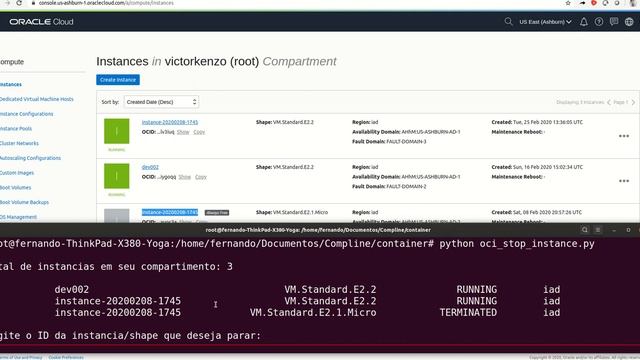Open the help question mark icon
640x360 pixels.
pos(599,22)
